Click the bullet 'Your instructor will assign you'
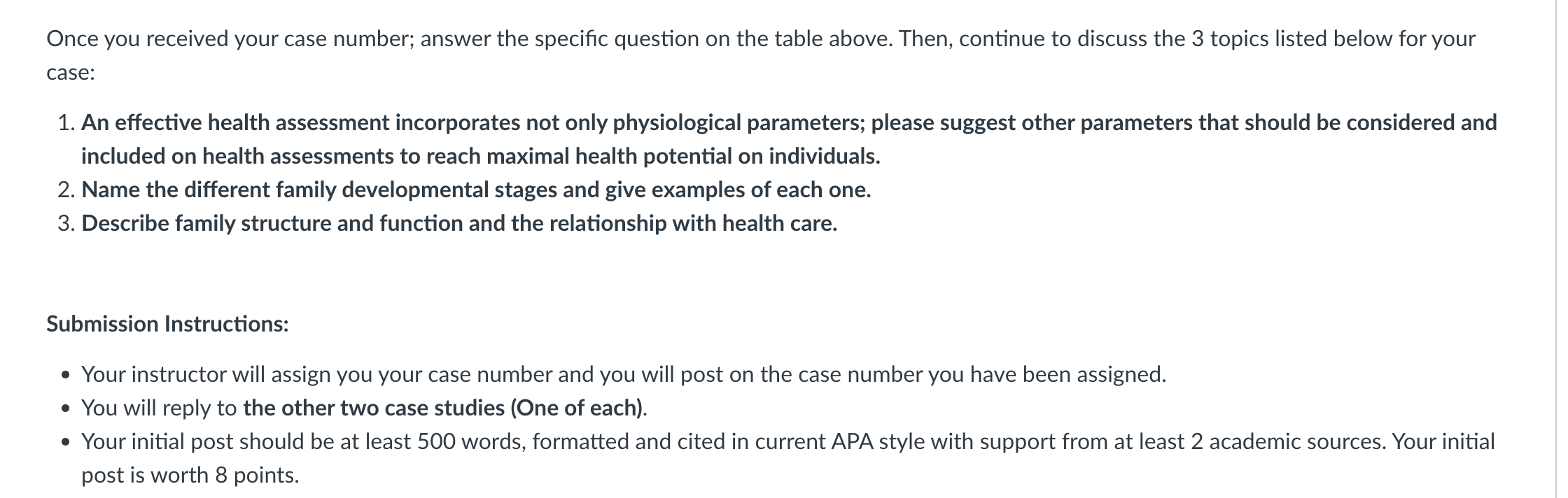Image resolution: width=1568 pixels, height=498 pixels. 624,374
